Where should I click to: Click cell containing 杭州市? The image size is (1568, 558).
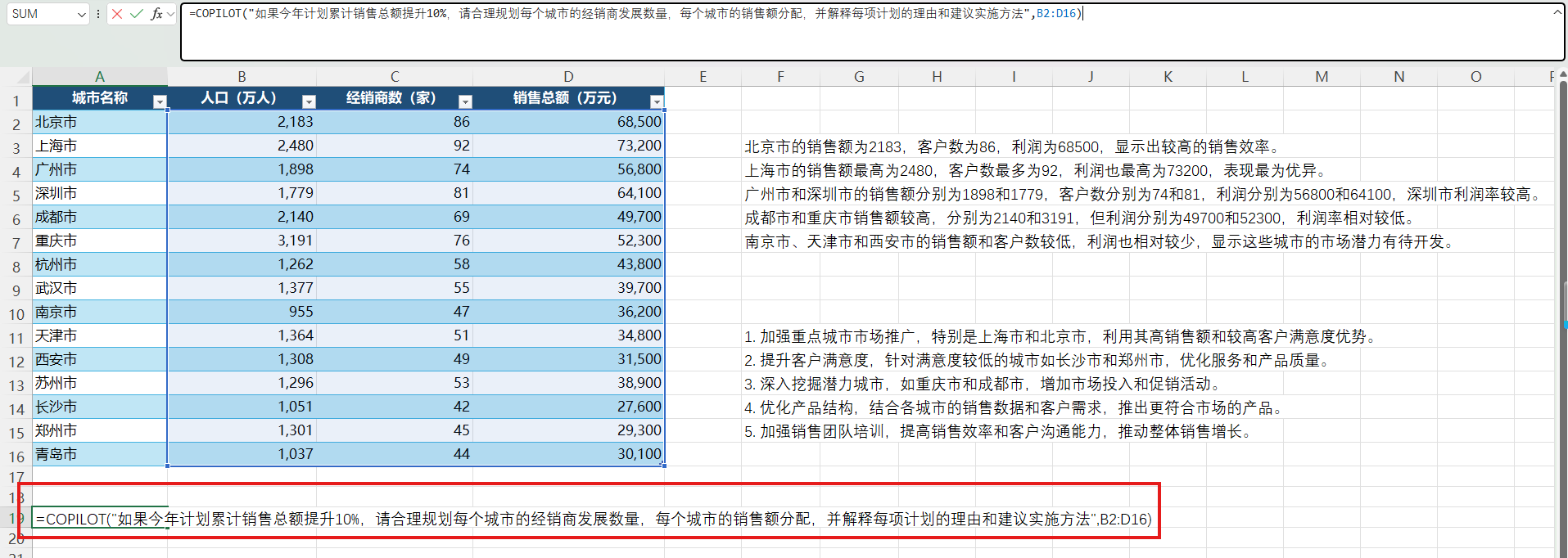tap(100, 264)
